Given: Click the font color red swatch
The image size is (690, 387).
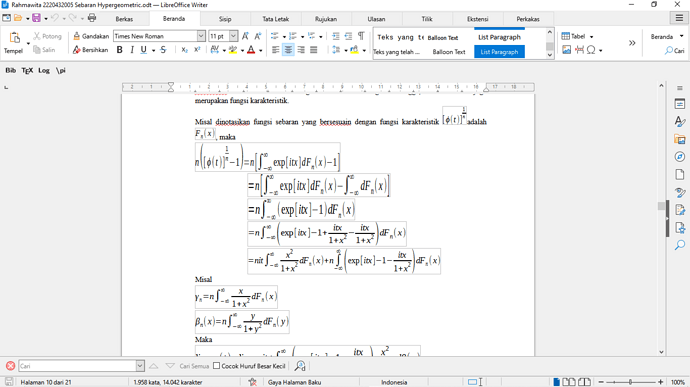Looking at the screenshot, I should coord(251,50).
